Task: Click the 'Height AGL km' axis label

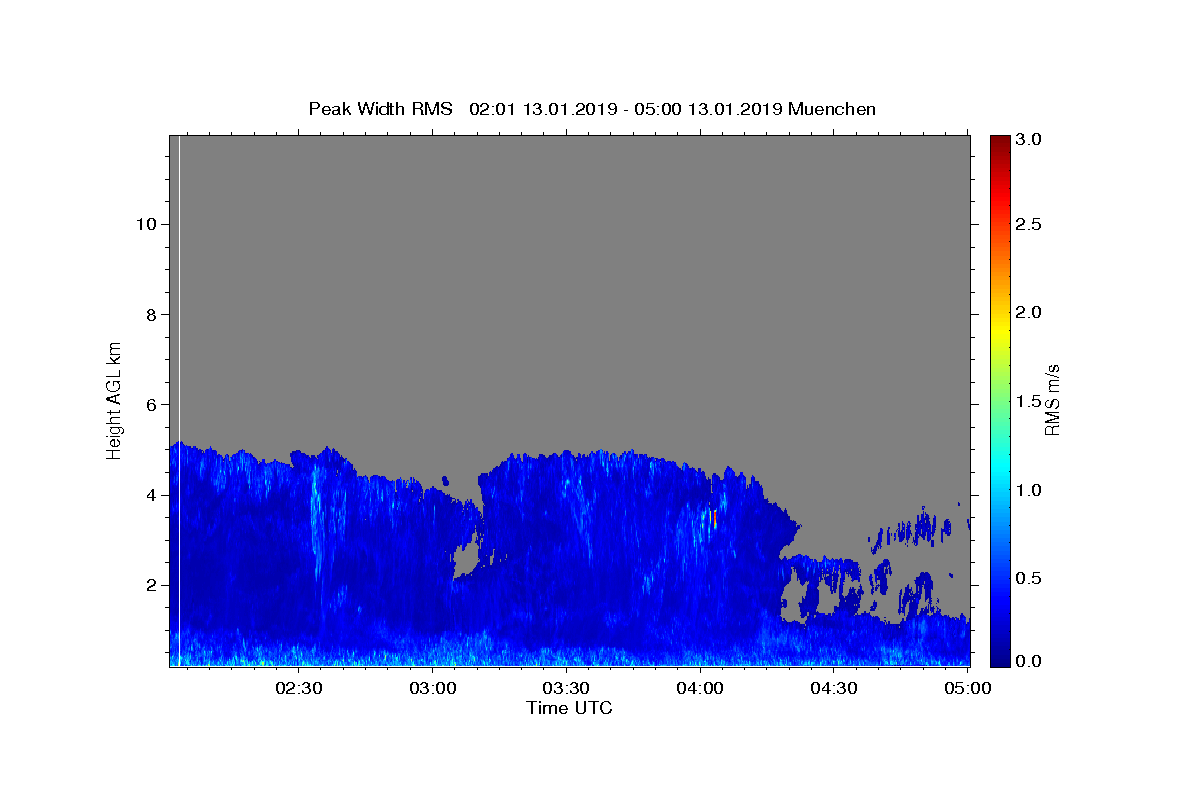Action: [115, 399]
